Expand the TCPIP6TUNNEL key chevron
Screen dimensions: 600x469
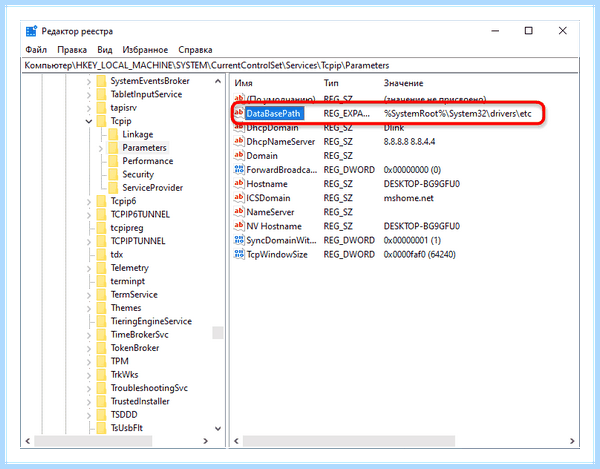[x=89, y=215]
